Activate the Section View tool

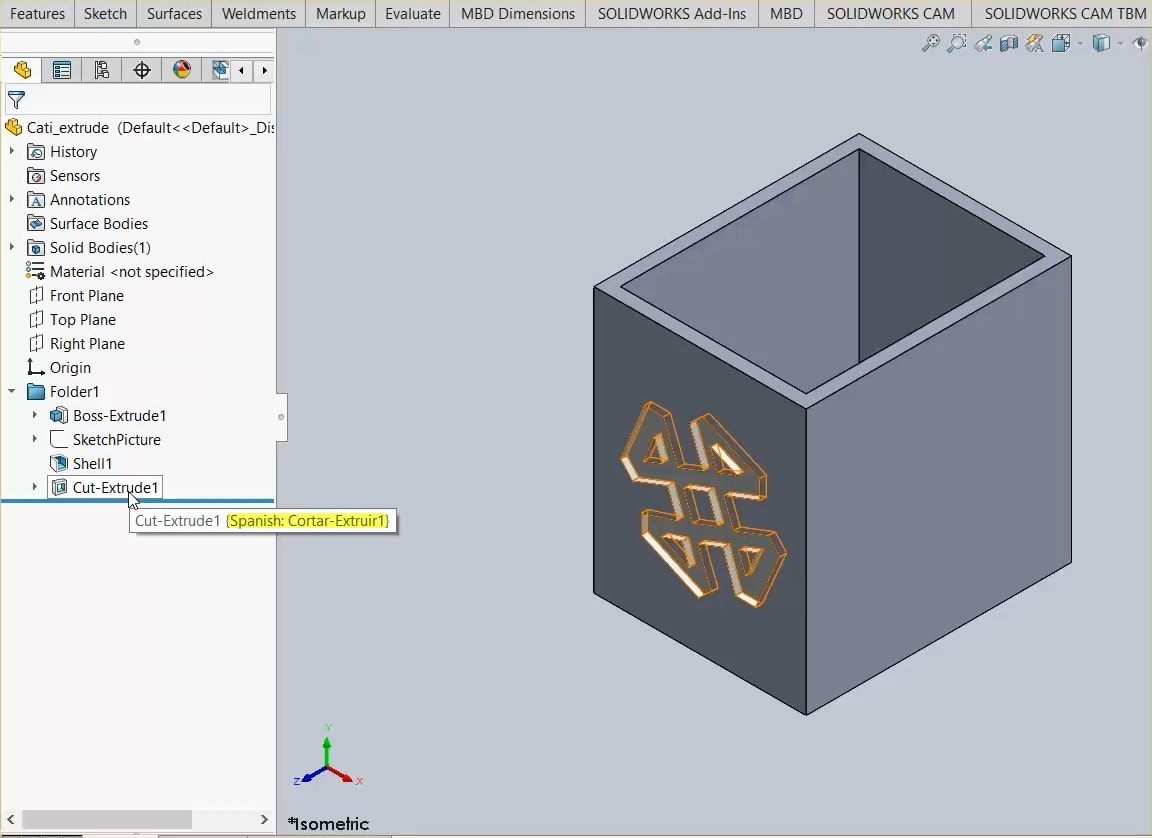(x=1009, y=43)
